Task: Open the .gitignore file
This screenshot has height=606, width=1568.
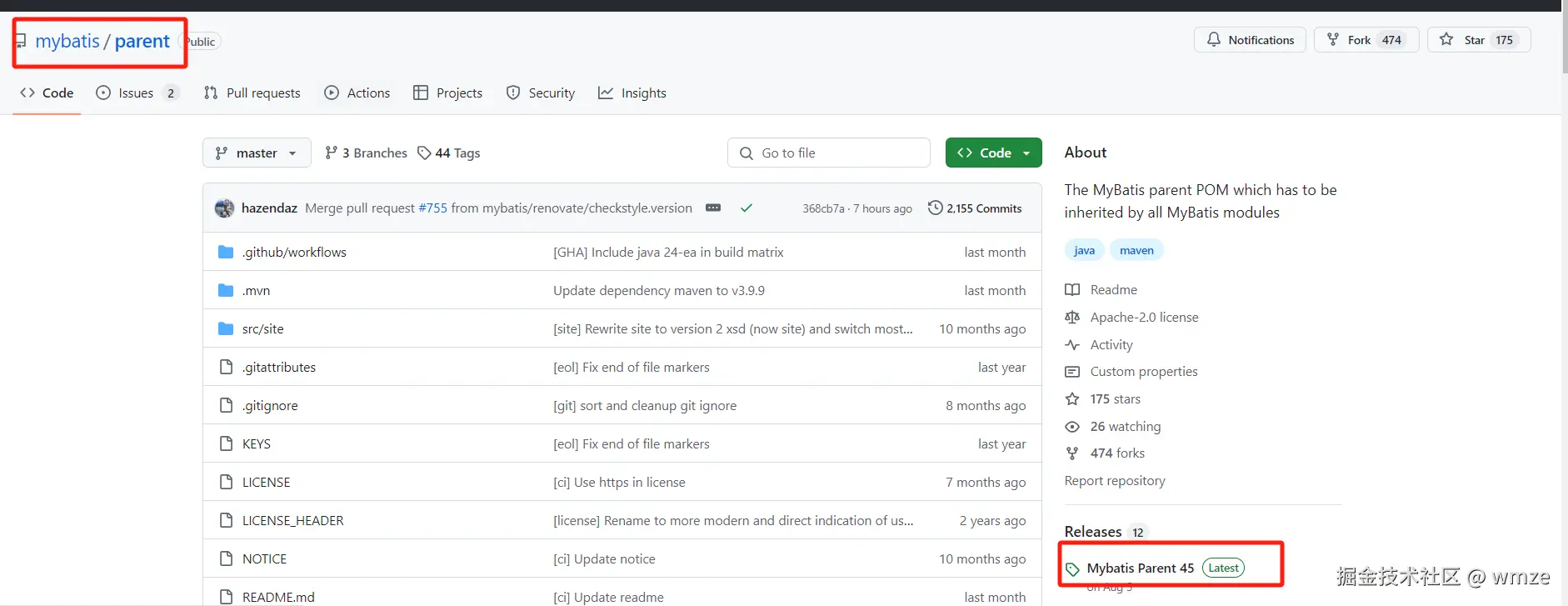Action: click(270, 405)
